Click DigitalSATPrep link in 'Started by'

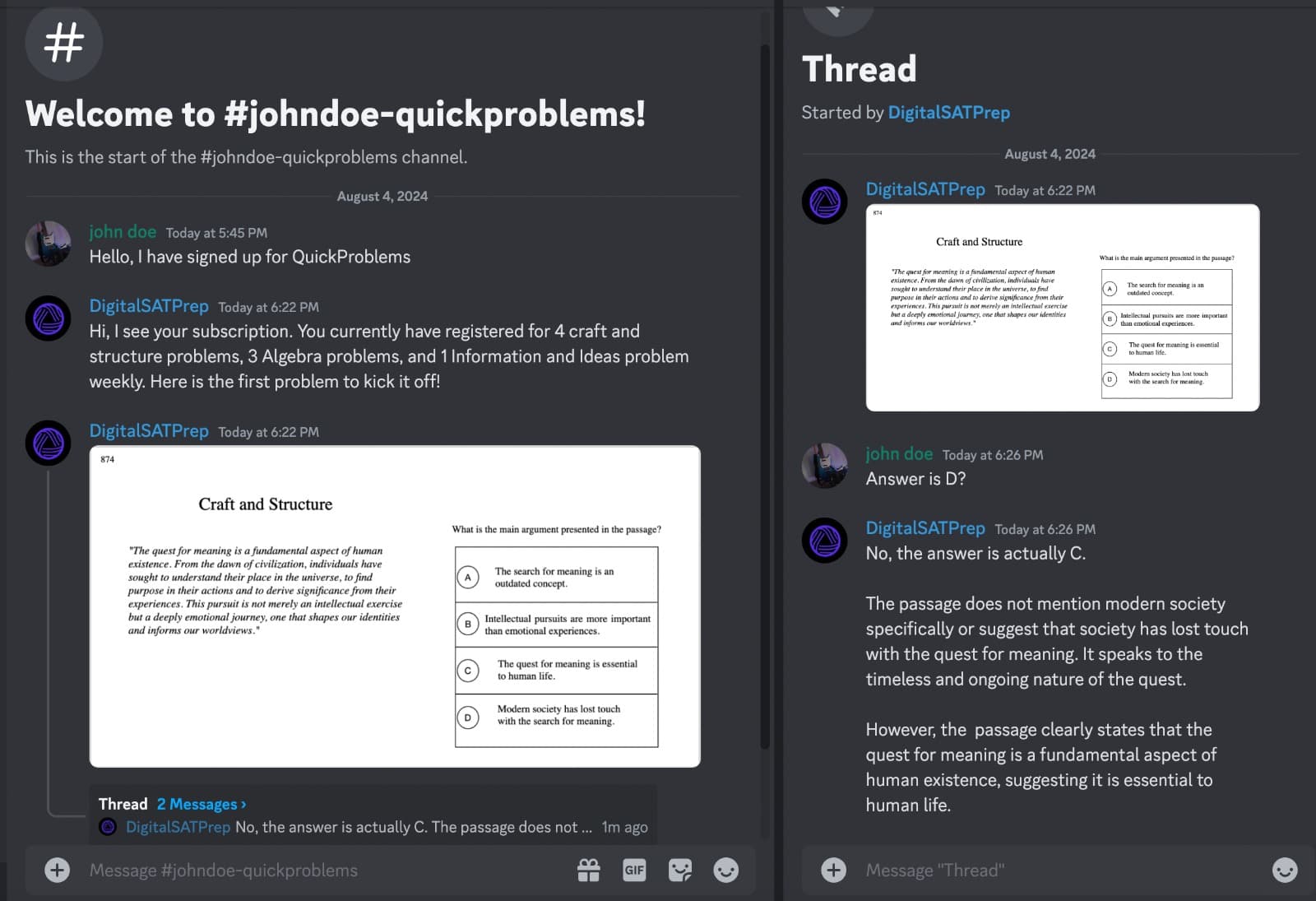coord(948,113)
